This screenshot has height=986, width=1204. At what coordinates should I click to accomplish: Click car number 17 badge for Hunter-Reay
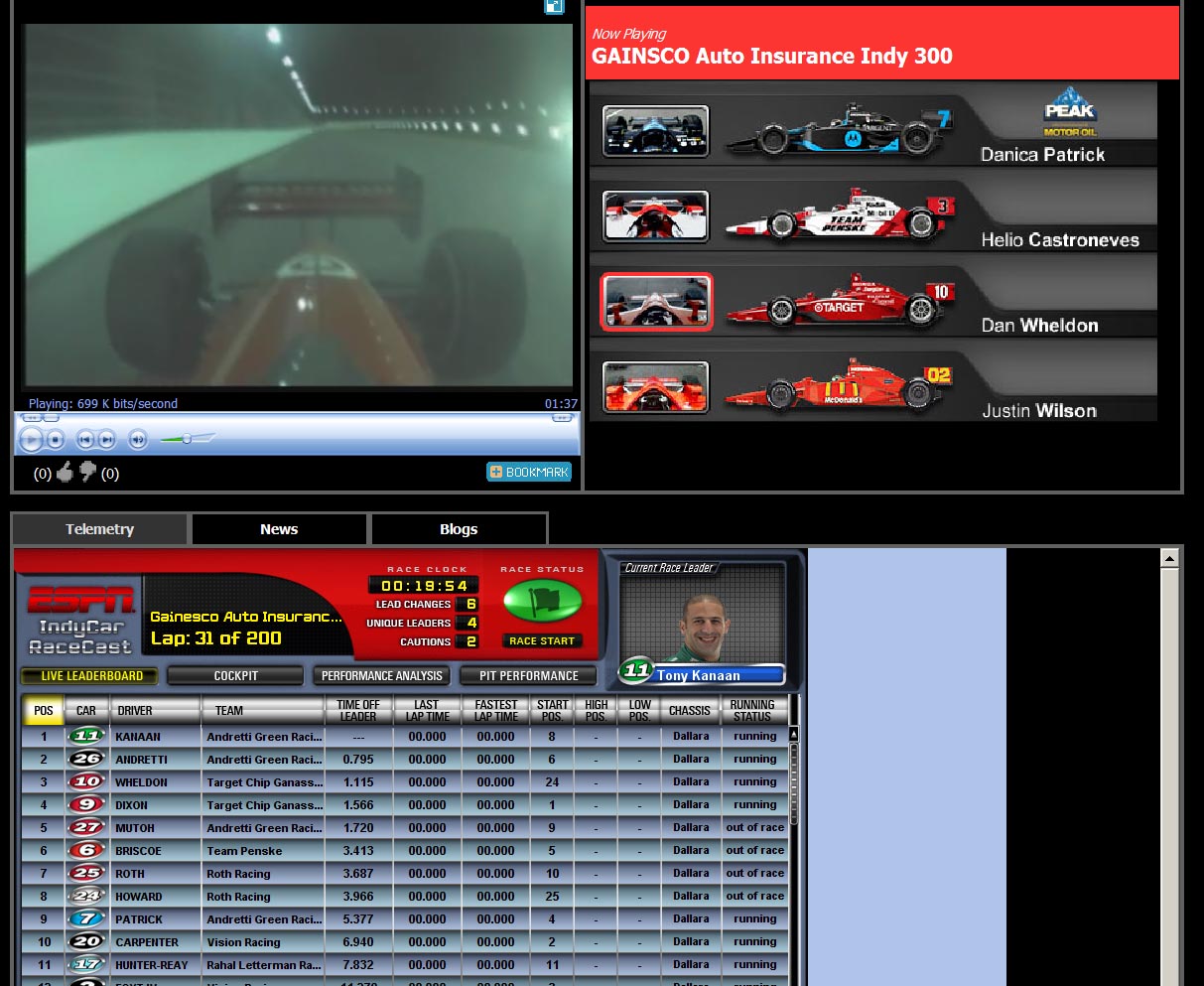[86, 964]
